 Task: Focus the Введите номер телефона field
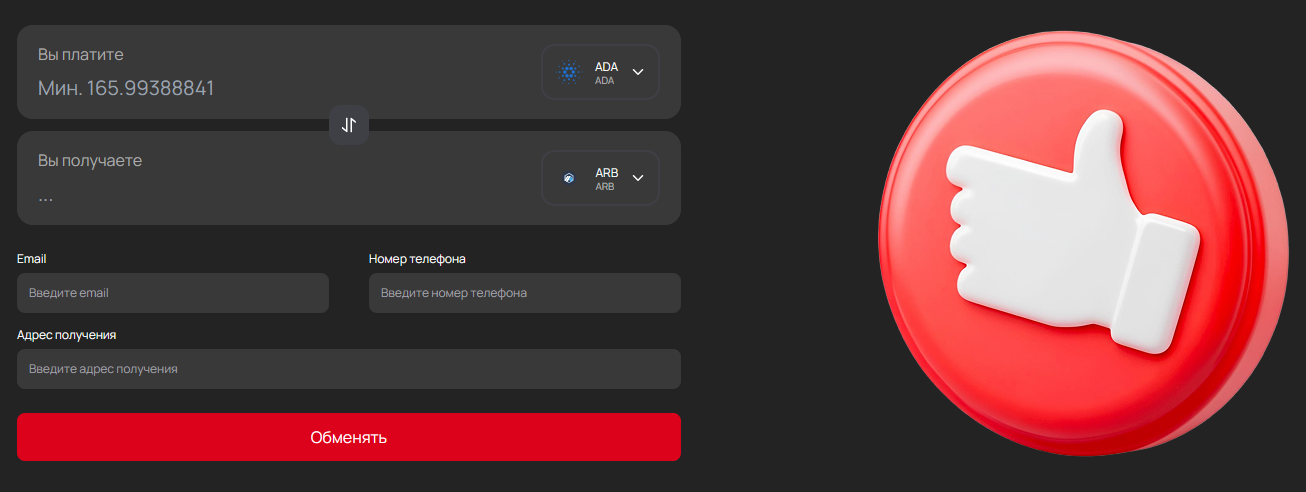[525, 293]
